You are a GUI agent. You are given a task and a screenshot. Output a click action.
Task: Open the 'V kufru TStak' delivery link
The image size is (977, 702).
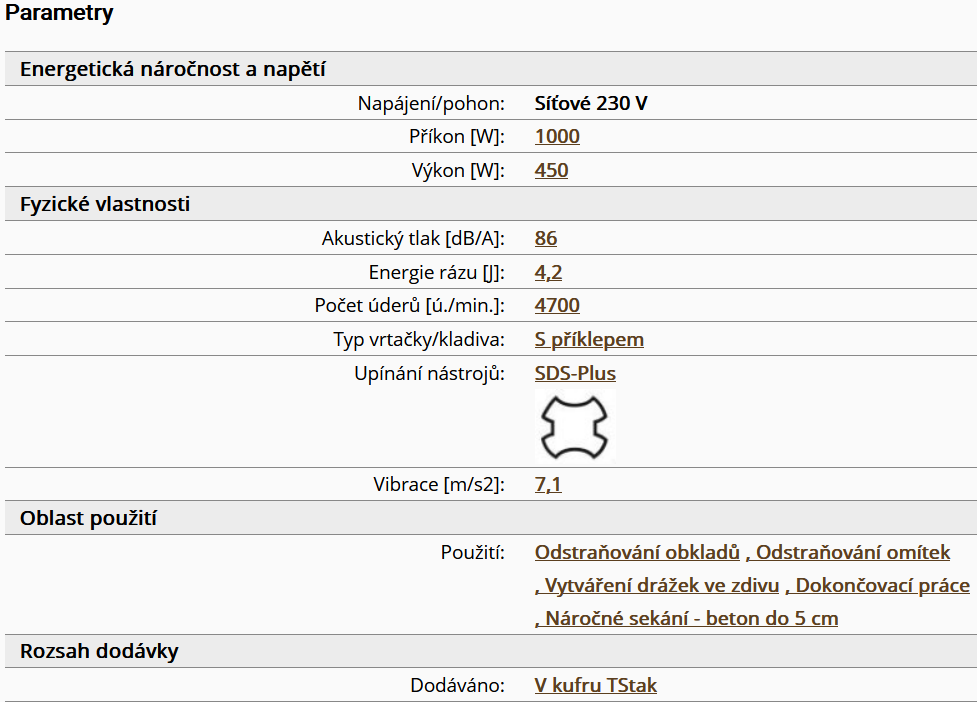[596, 686]
